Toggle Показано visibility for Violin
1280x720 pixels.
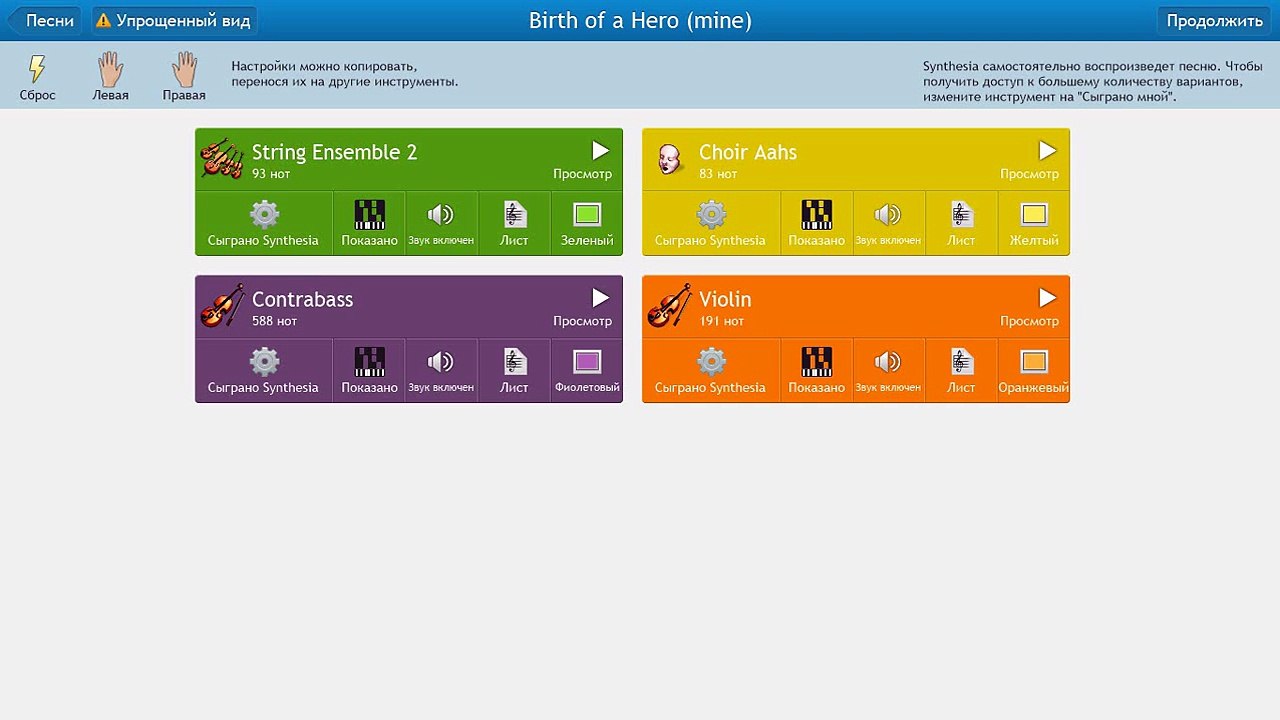tap(816, 370)
